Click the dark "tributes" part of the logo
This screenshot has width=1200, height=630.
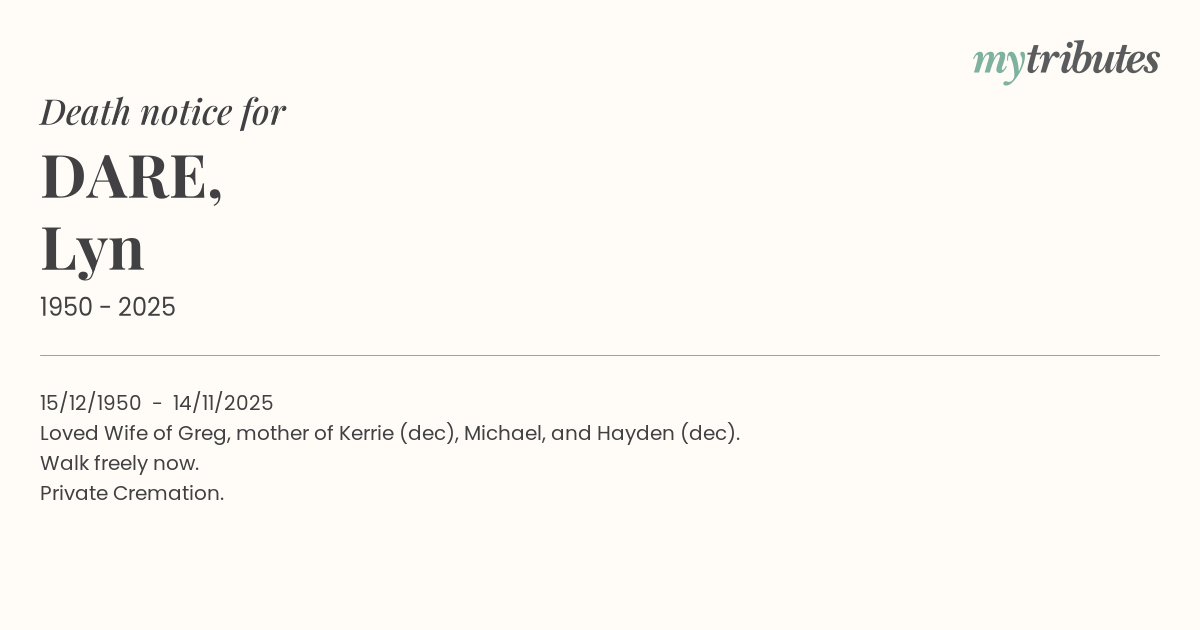[1092, 60]
